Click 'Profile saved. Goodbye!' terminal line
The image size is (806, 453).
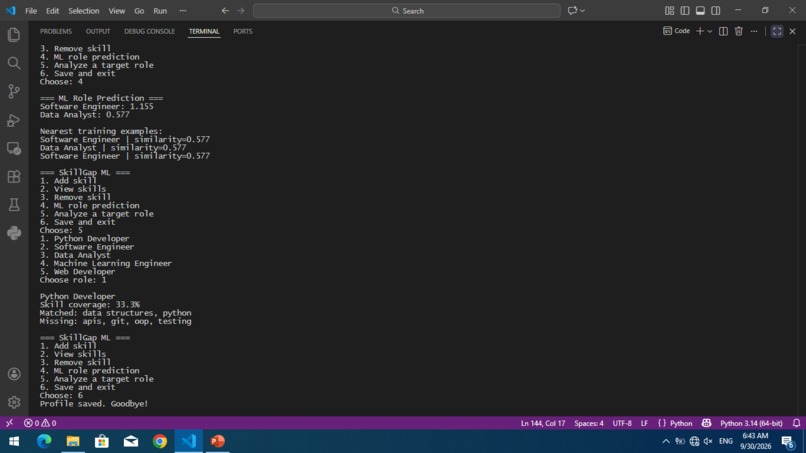pyautogui.click(x=94, y=404)
